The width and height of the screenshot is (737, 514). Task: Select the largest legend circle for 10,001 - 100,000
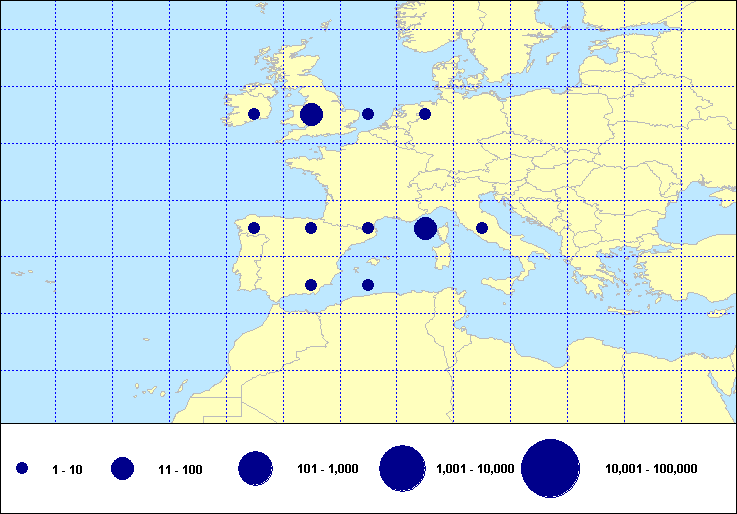[551, 468]
